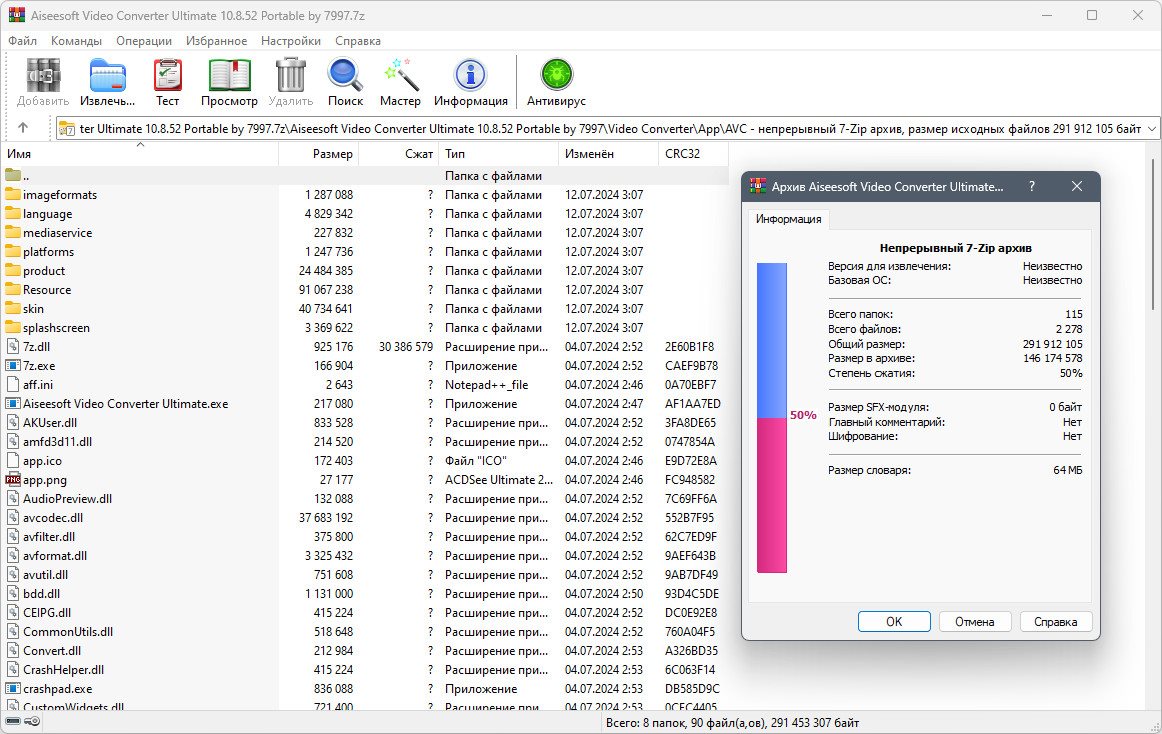Run the Антивирус (Virus scan) icon

click(556, 78)
